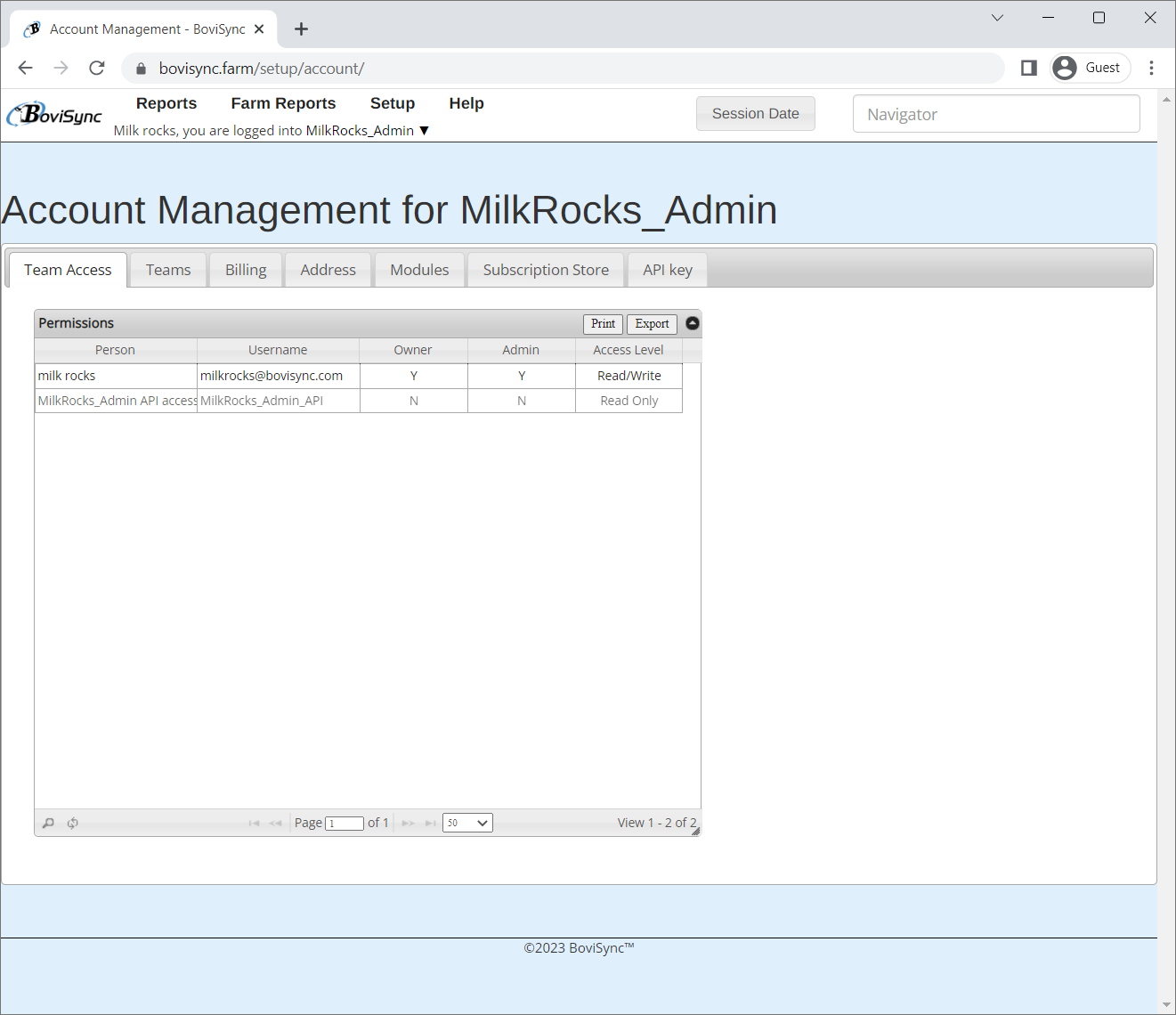Click the MilkRocks_Admin_API username cell

[x=278, y=401]
